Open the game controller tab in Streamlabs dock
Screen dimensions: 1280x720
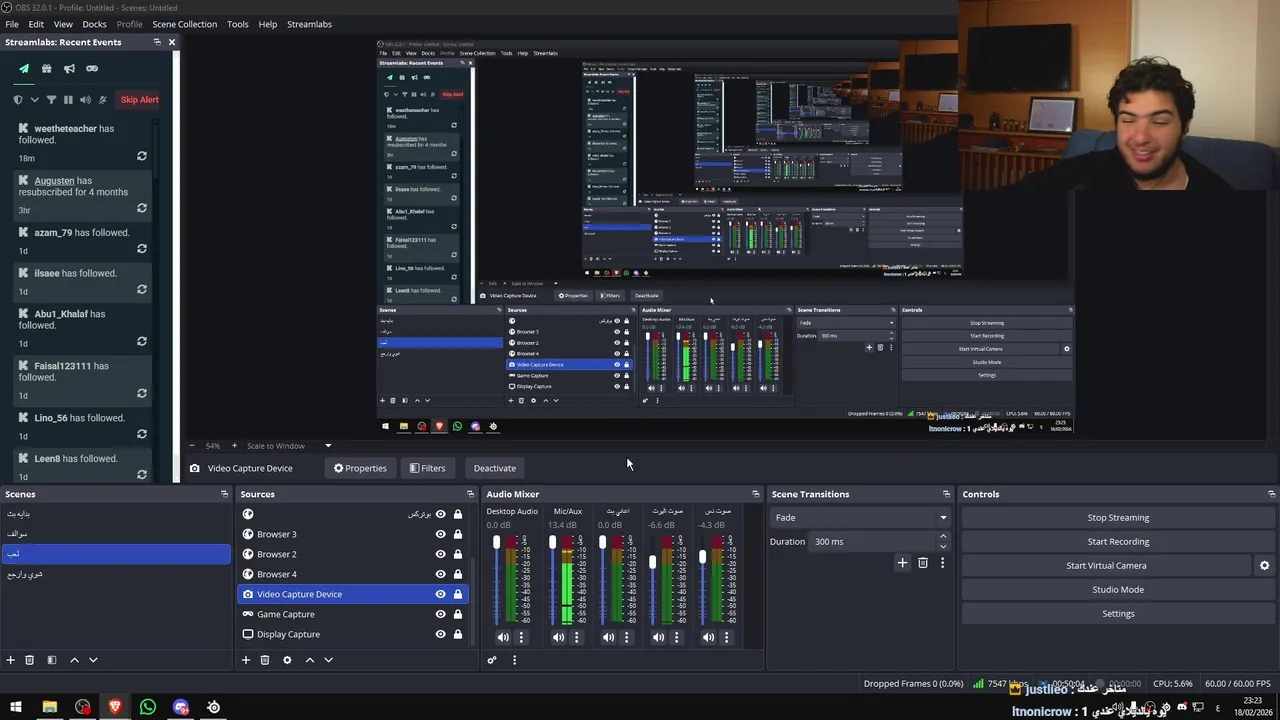point(92,69)
